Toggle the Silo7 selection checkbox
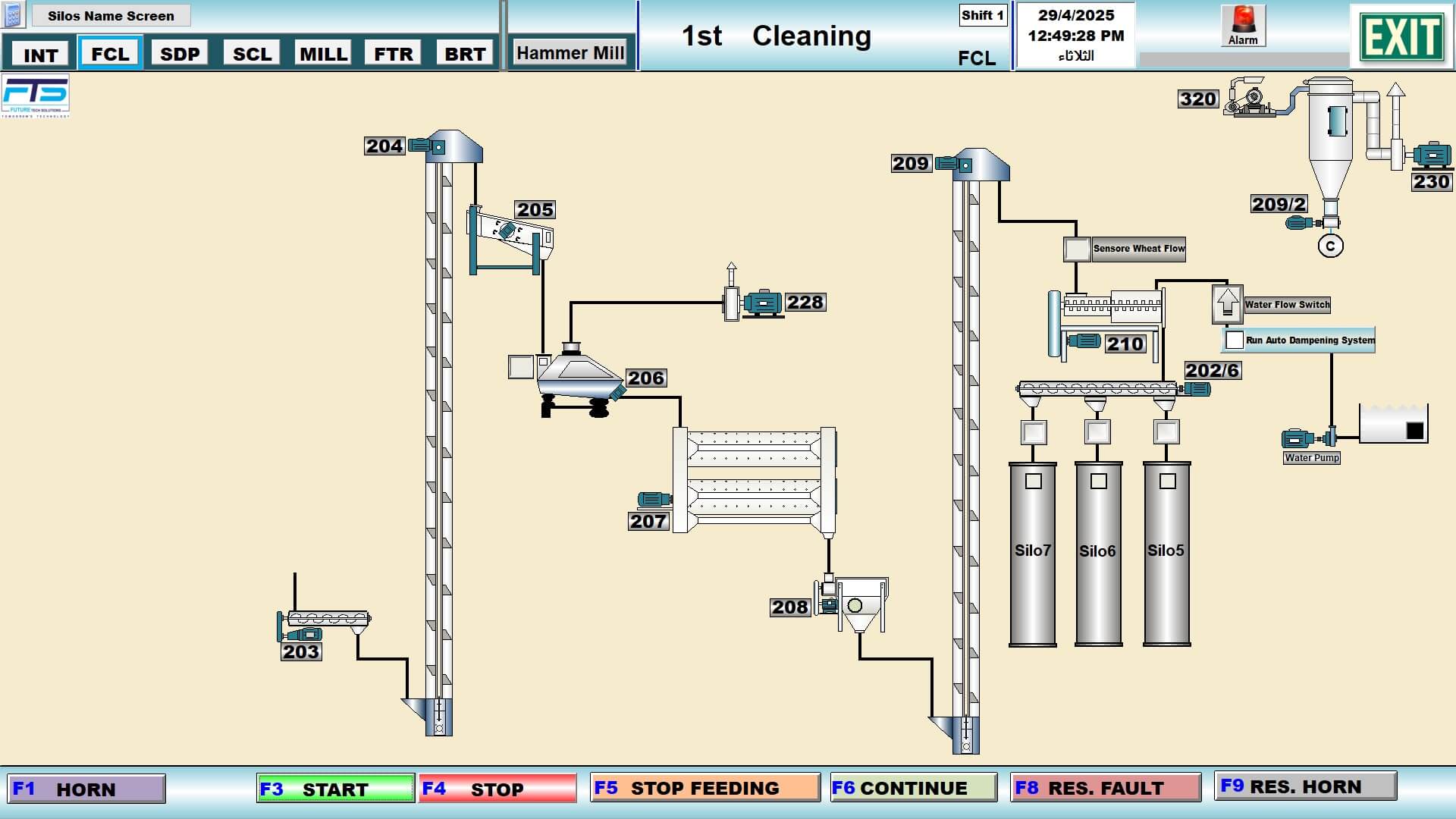Viewport: 1456px width, 819px height. (1033, 482)
